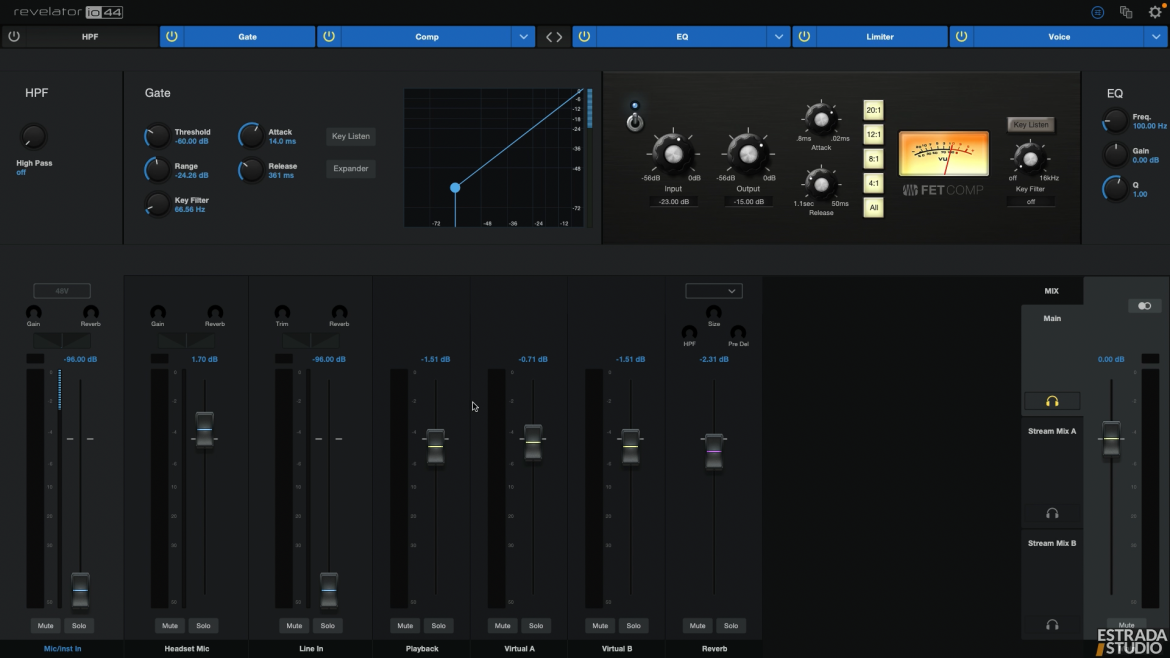This screenshot has height=658, width=1170.
Task: Click the Playback channel fader
Action: point(436,446)
